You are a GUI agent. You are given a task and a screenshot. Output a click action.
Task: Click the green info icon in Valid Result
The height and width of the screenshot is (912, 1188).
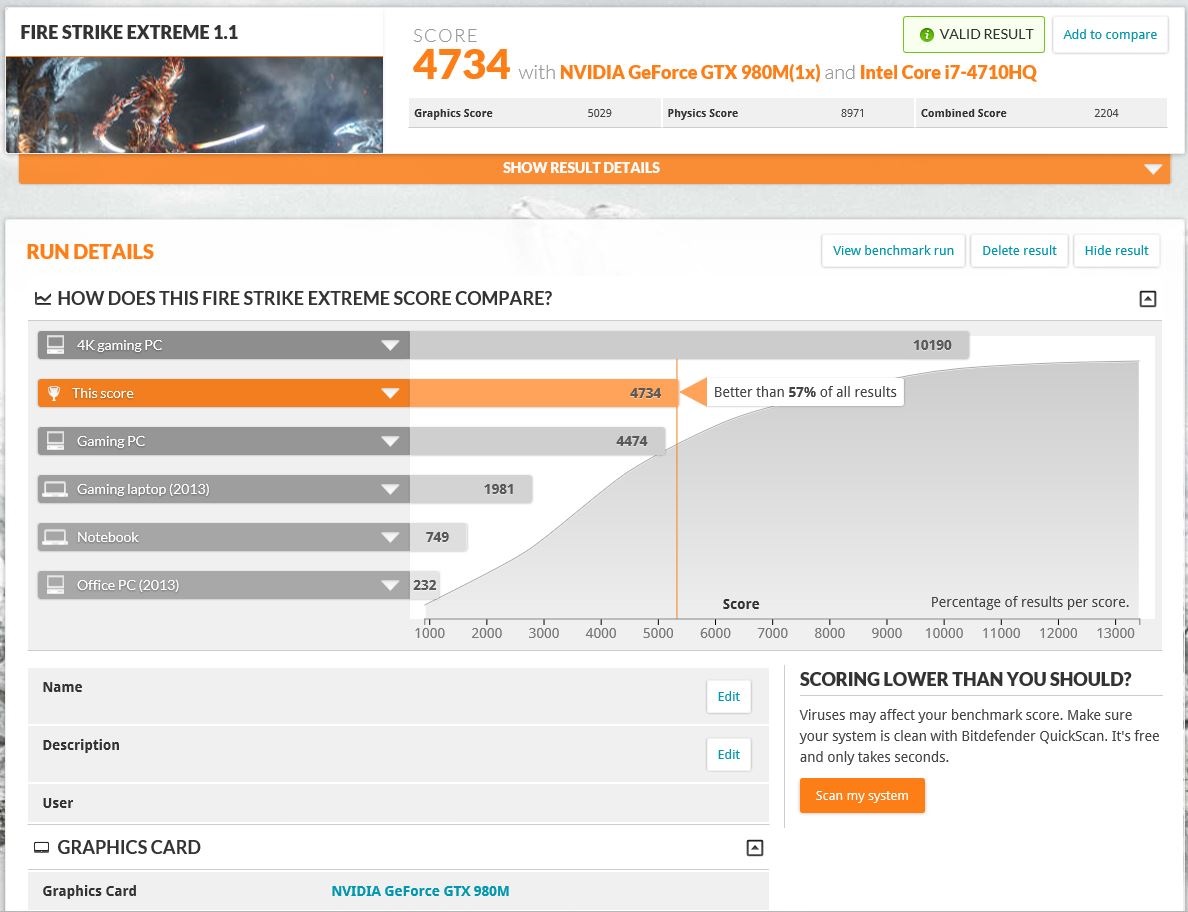[926, 35]
